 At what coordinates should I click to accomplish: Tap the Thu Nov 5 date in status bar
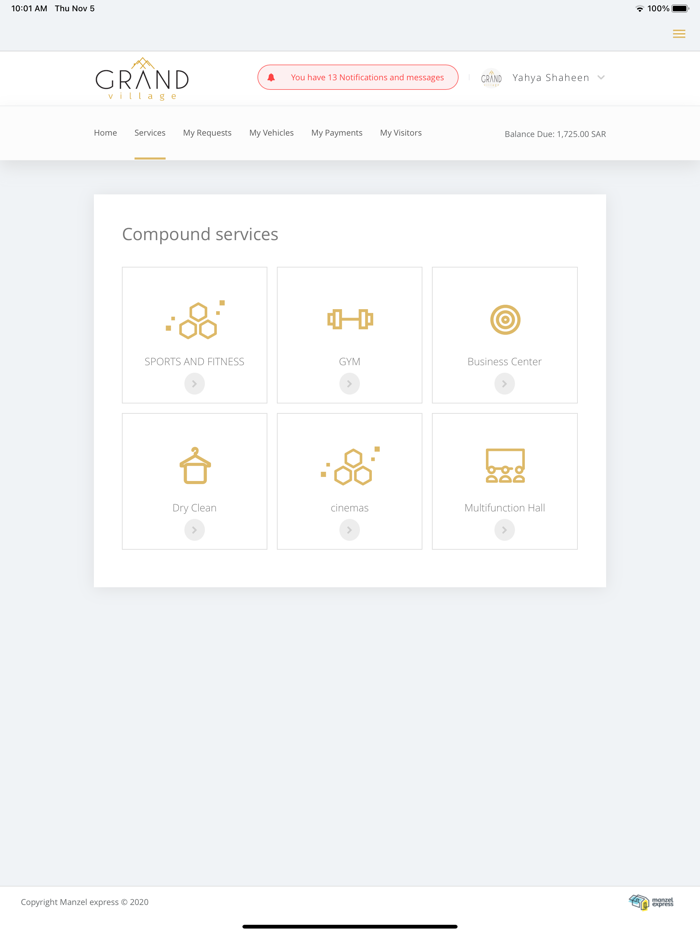[74, 8]
